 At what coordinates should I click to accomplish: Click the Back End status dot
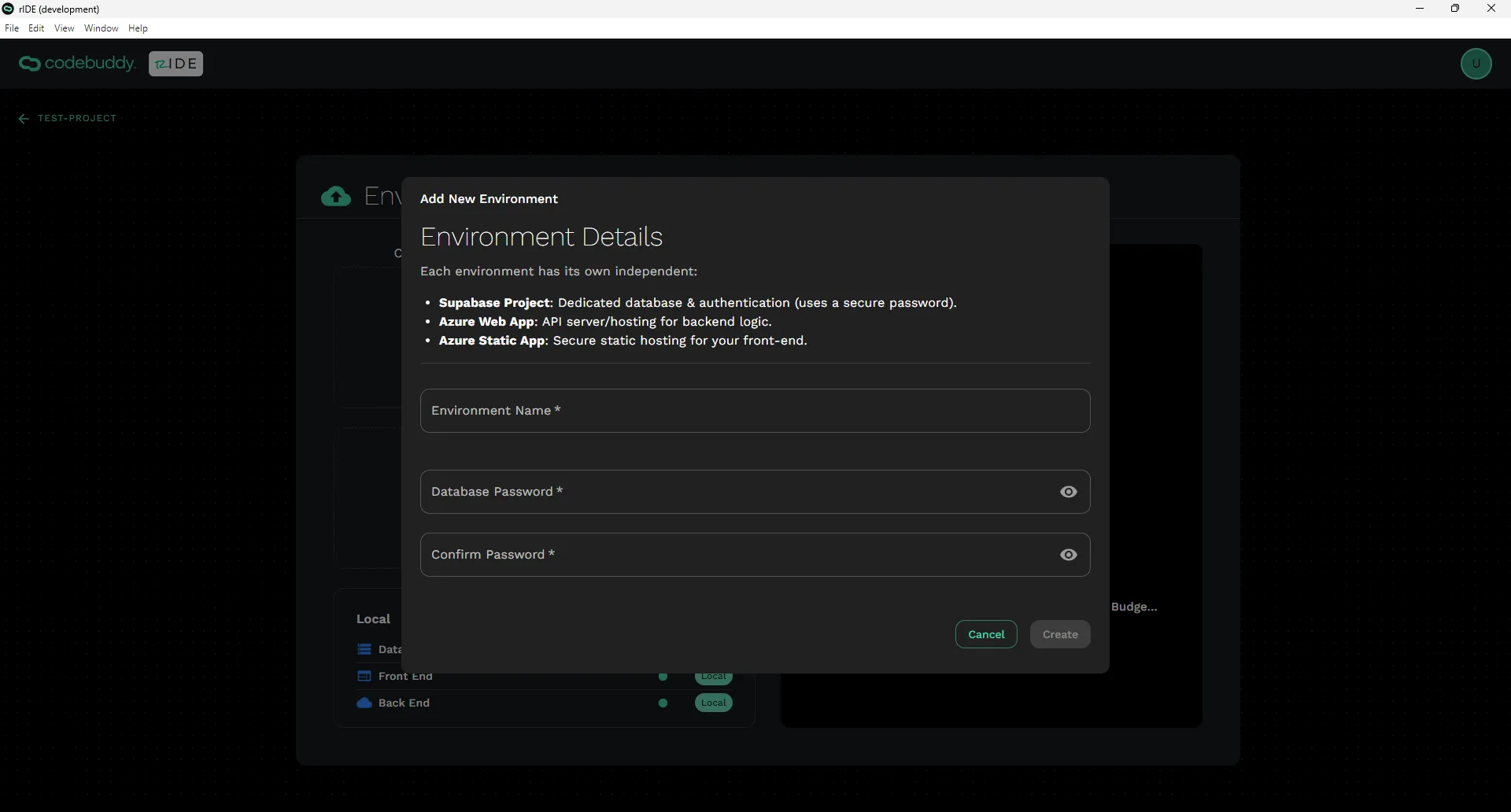(663, 703)
